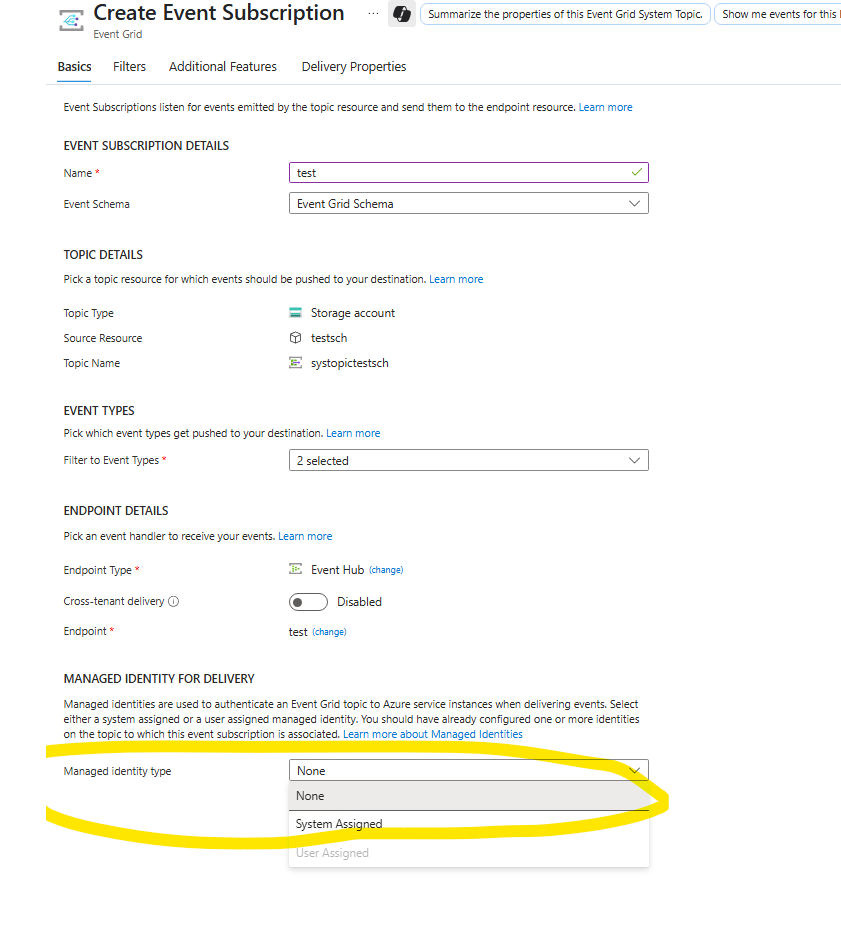Follow Learn more link under Event Types
The image size is (841, 935).
(x=353, y=433)
